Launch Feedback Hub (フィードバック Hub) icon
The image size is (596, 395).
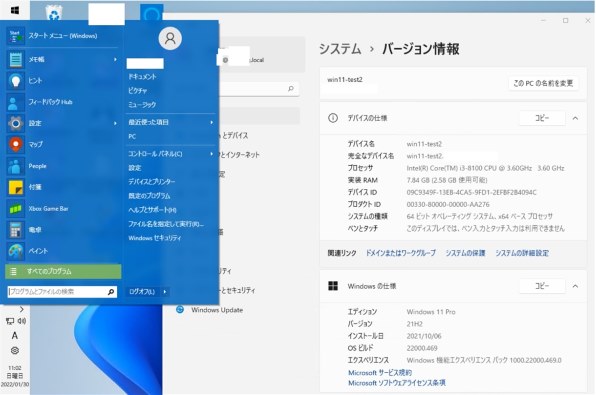[x=16, y=102]
